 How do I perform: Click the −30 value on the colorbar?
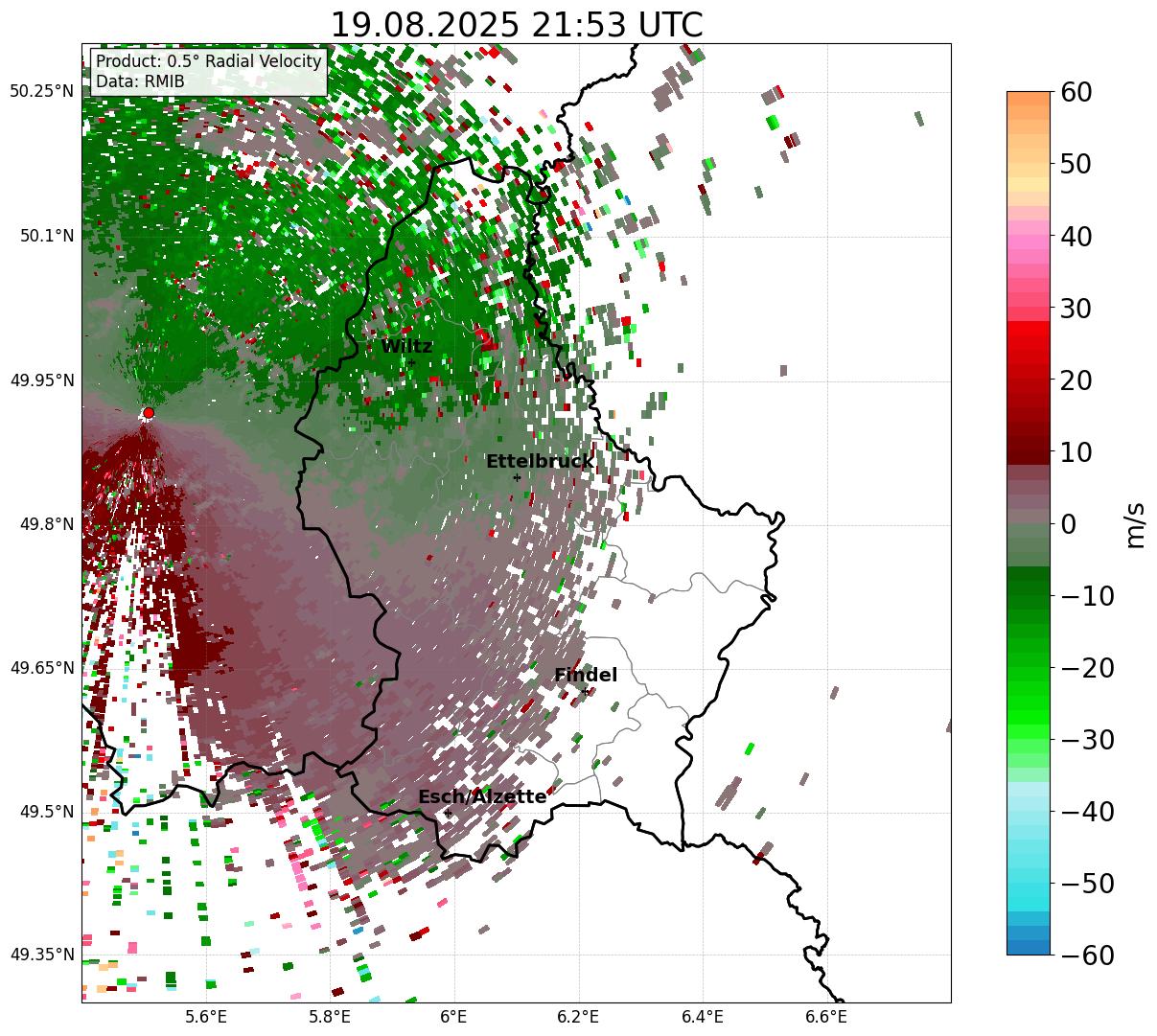1087,739
